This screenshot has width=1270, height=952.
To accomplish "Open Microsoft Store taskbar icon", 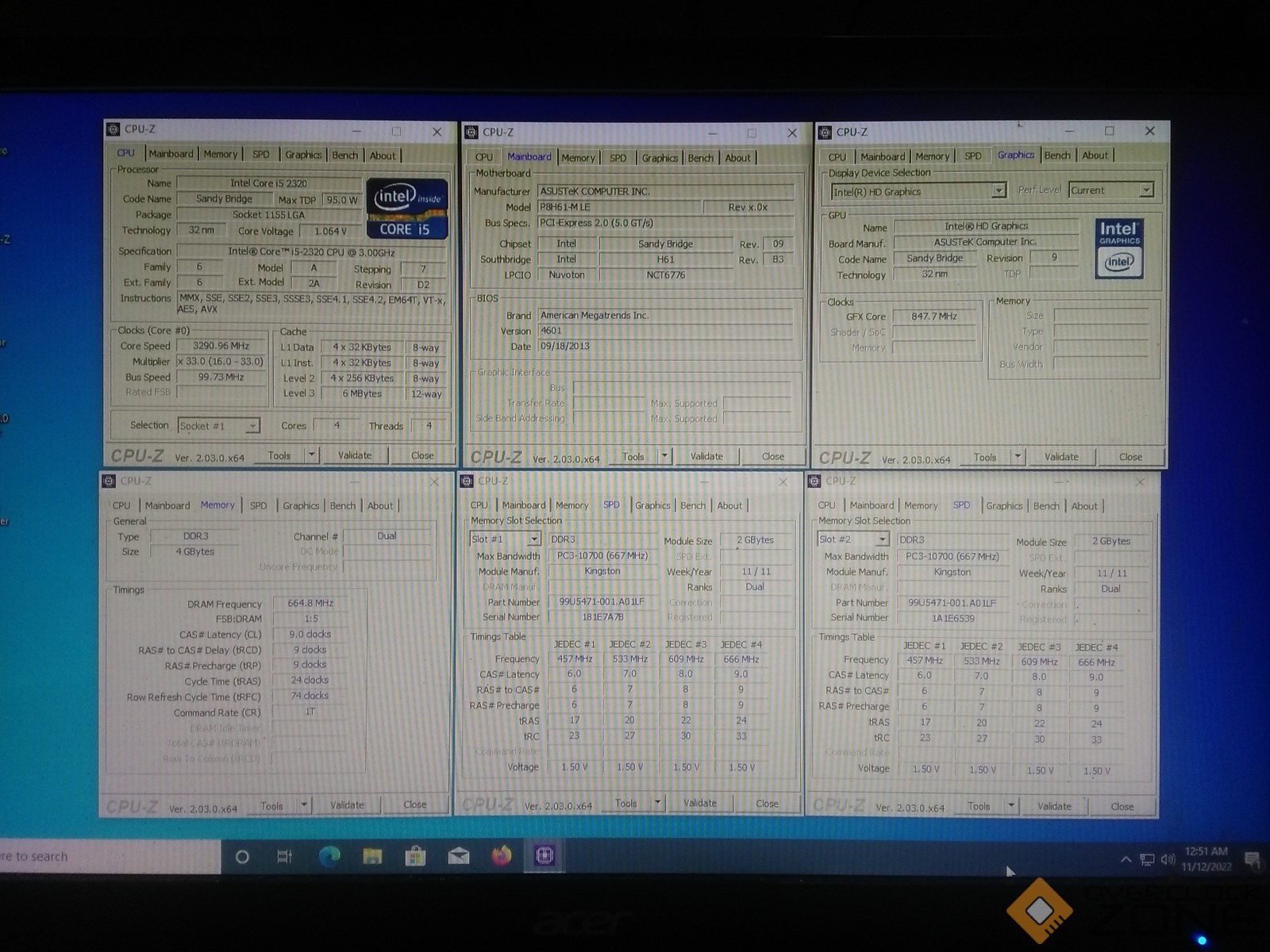I will click(415, 856).
